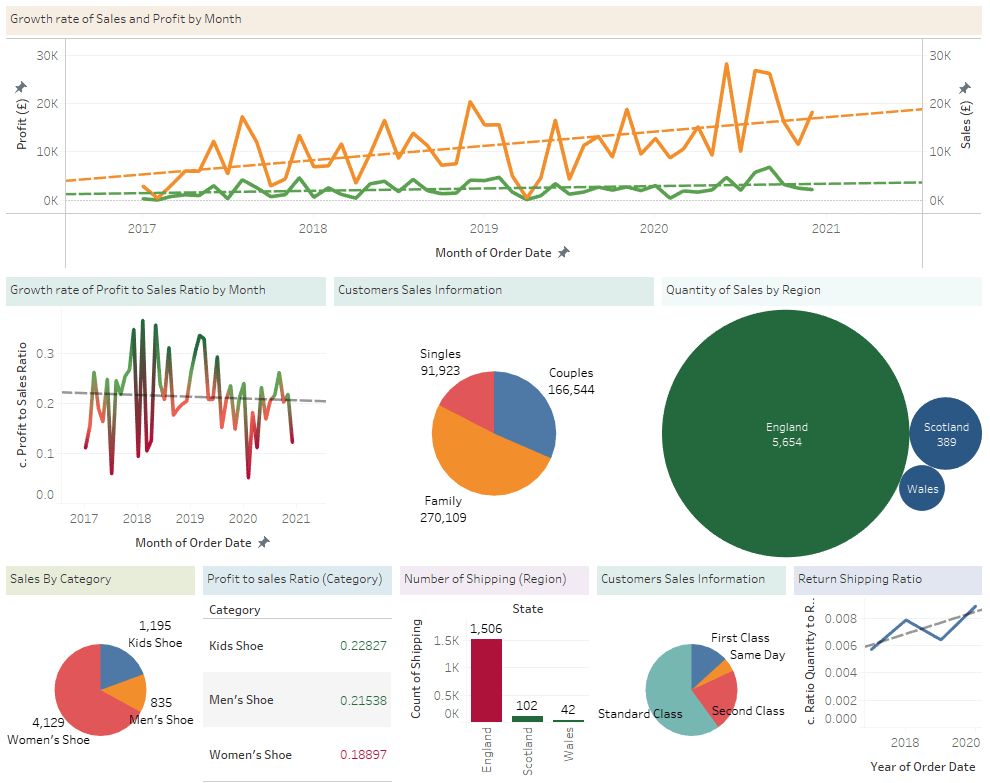This screenshot has width=990, height=783.
Task: Select the orange Family pie slice
Action: 480,460
